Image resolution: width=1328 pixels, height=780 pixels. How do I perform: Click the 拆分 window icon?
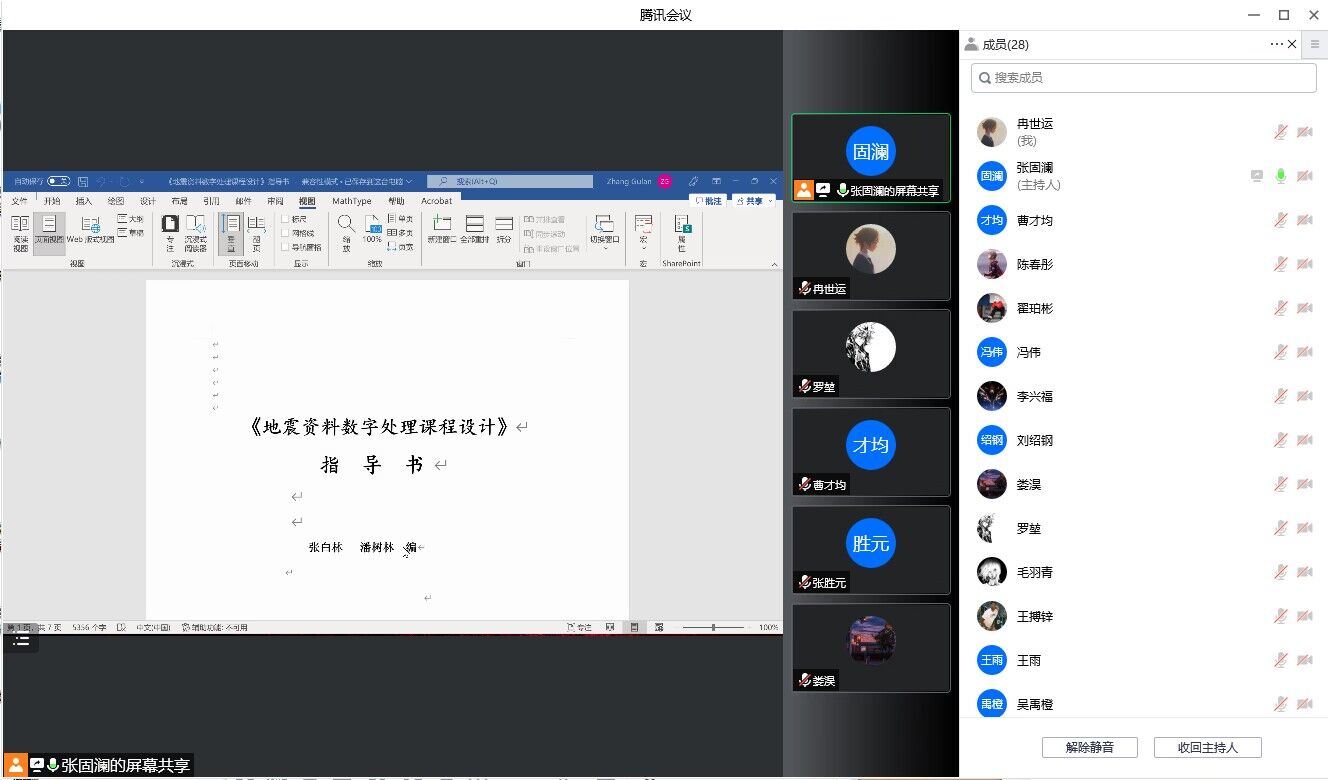504,229
